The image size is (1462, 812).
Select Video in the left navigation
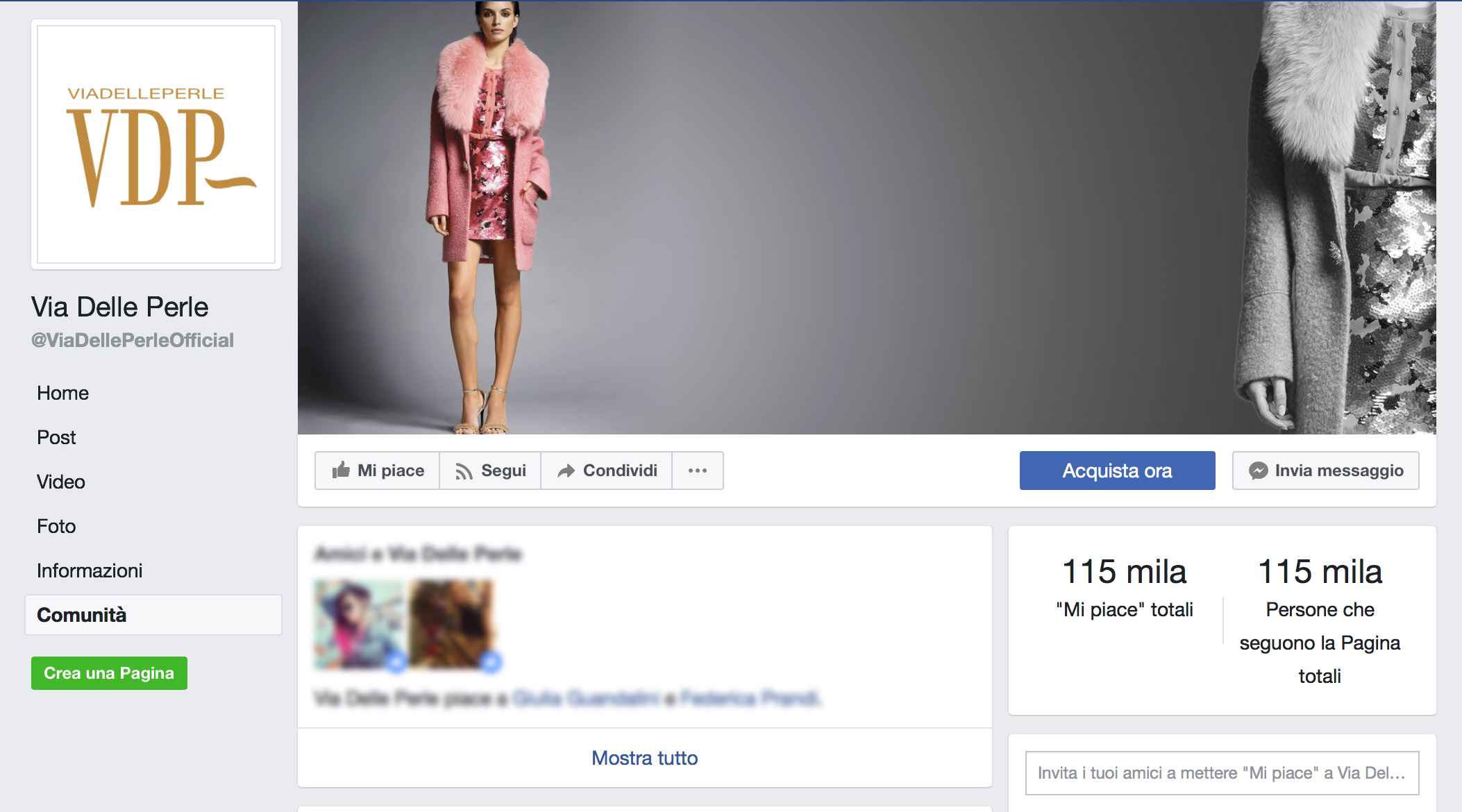point(60,482)
